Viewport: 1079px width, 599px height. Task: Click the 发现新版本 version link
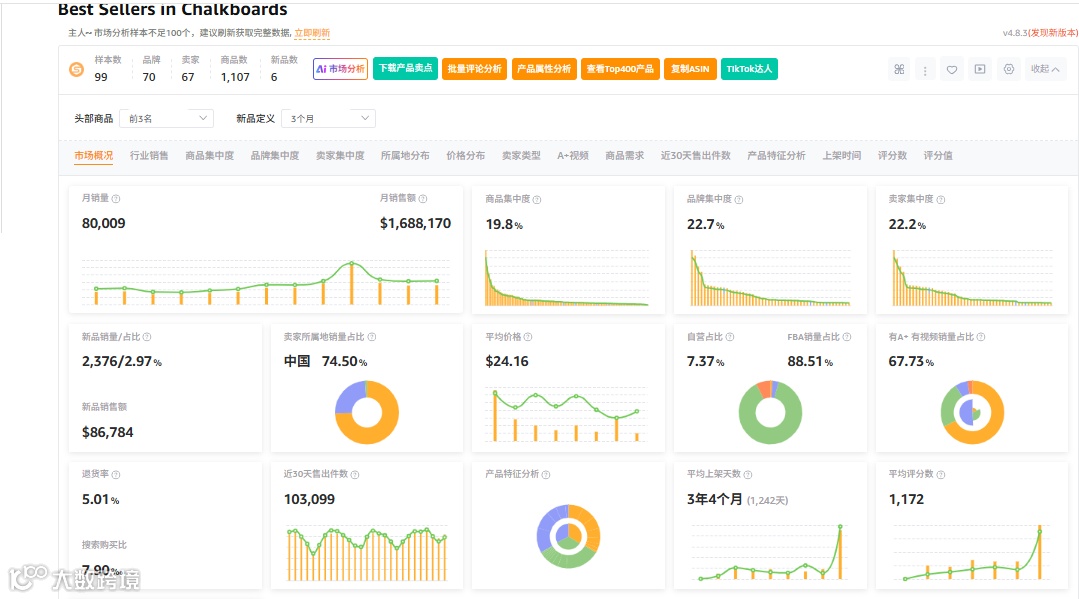tap(1052, 33)
